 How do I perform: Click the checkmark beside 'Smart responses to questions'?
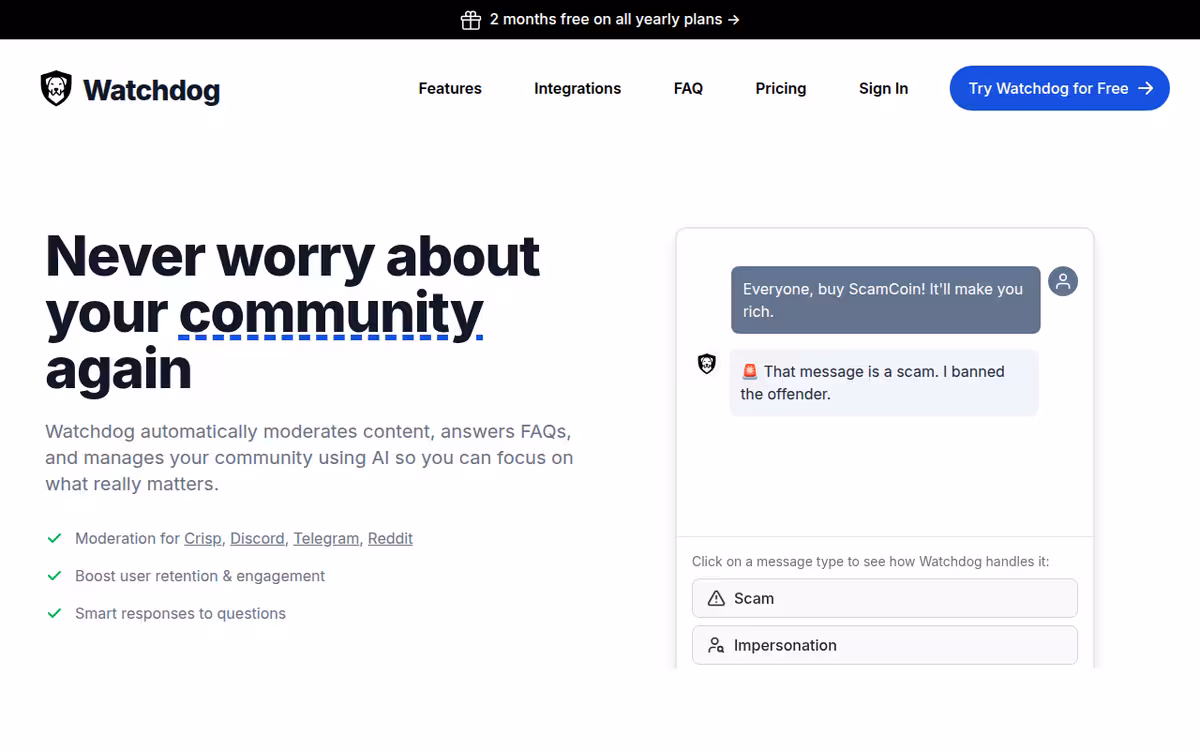point(55,613)
